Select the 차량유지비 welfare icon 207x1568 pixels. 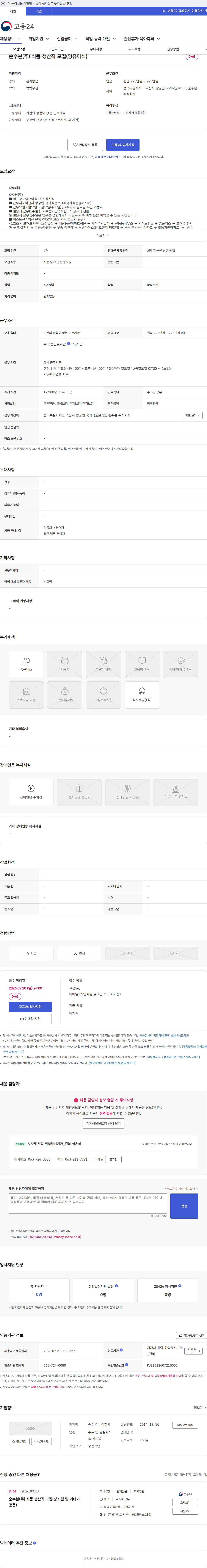103,664
